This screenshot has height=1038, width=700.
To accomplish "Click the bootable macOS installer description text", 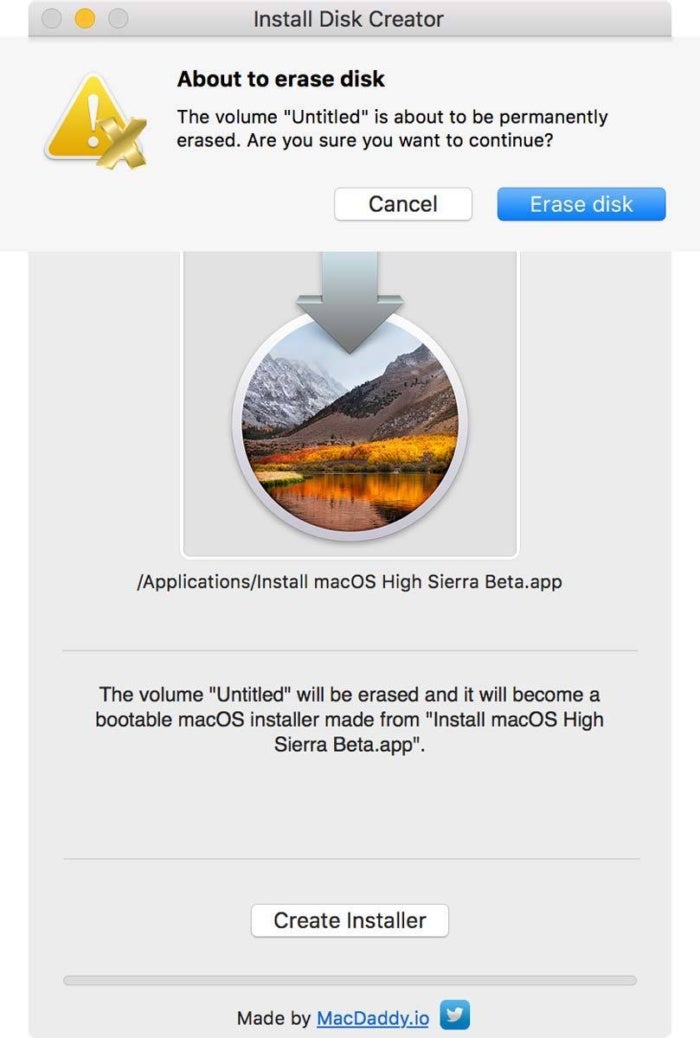I will [350, 720].
